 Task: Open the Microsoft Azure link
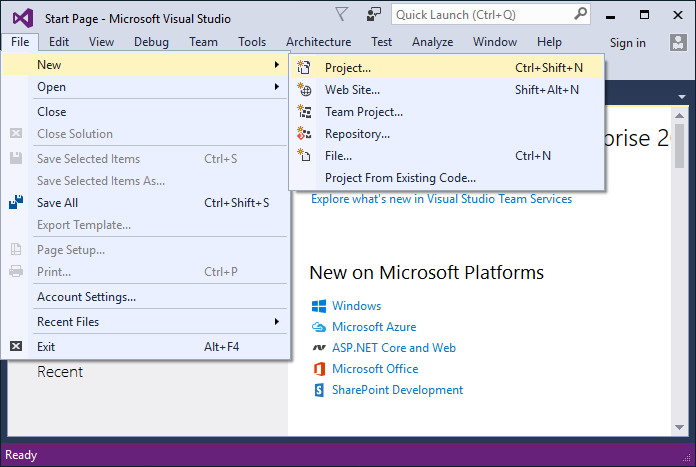pos(374,327)
